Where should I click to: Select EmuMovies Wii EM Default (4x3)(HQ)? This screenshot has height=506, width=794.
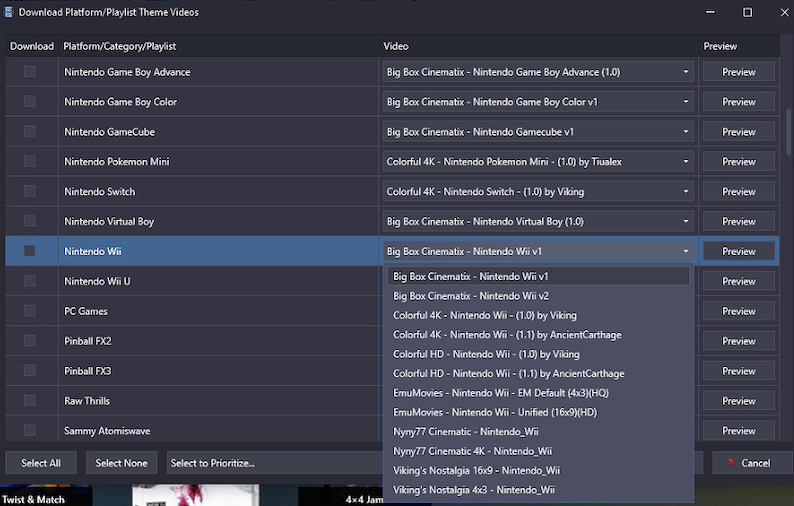tap(538, 393)
